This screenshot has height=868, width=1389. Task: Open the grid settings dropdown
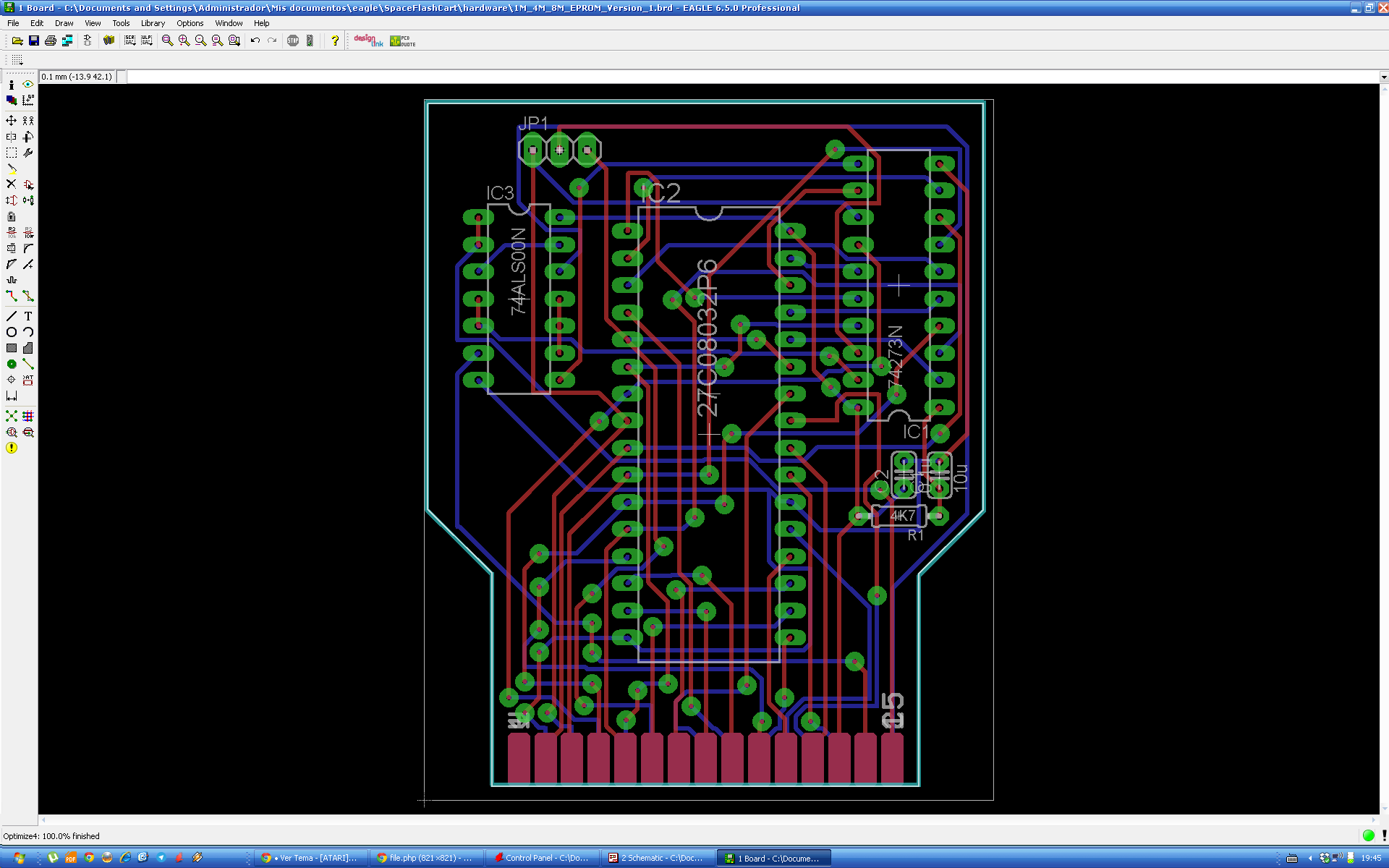(x=17, y=60)
